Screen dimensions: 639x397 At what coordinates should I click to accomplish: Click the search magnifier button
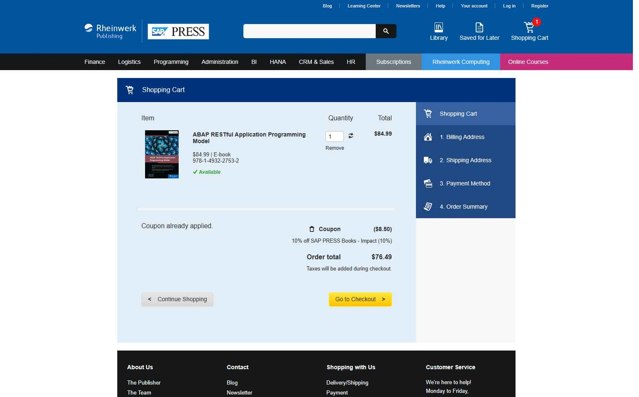pyautogui.click(x=386, y=31)
